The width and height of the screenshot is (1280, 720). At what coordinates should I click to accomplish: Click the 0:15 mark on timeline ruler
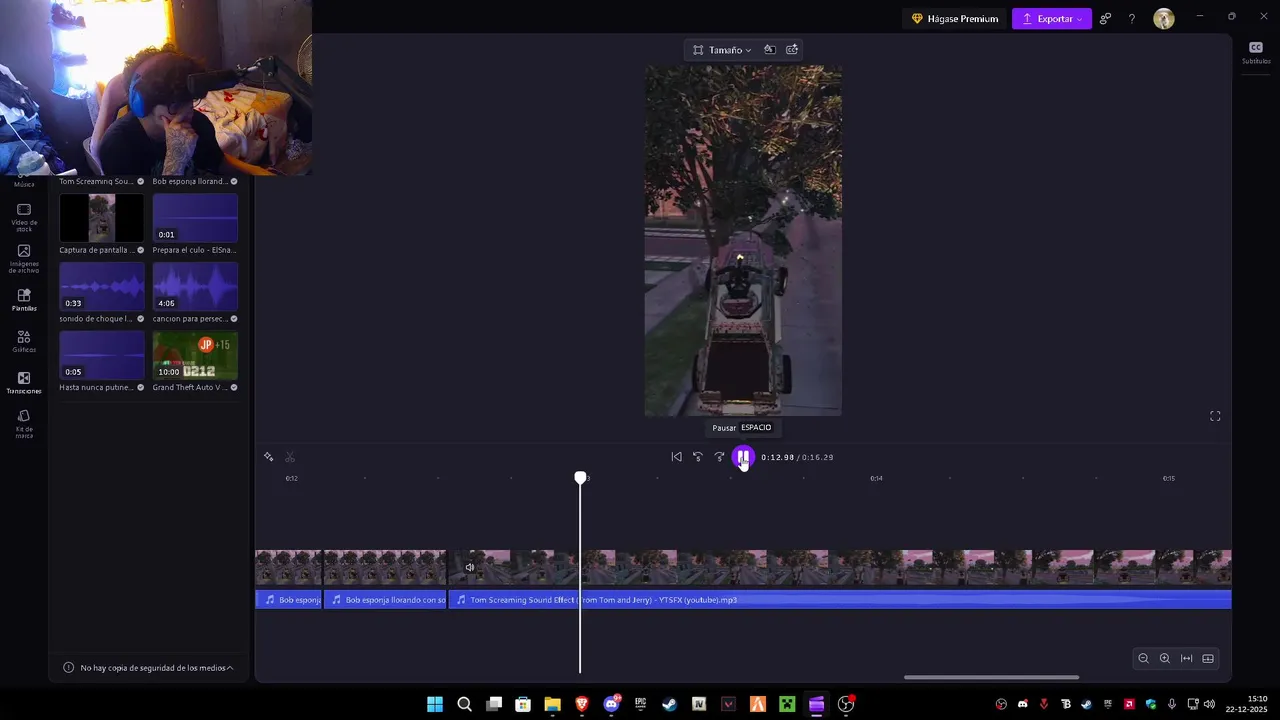coord(1168,479)
